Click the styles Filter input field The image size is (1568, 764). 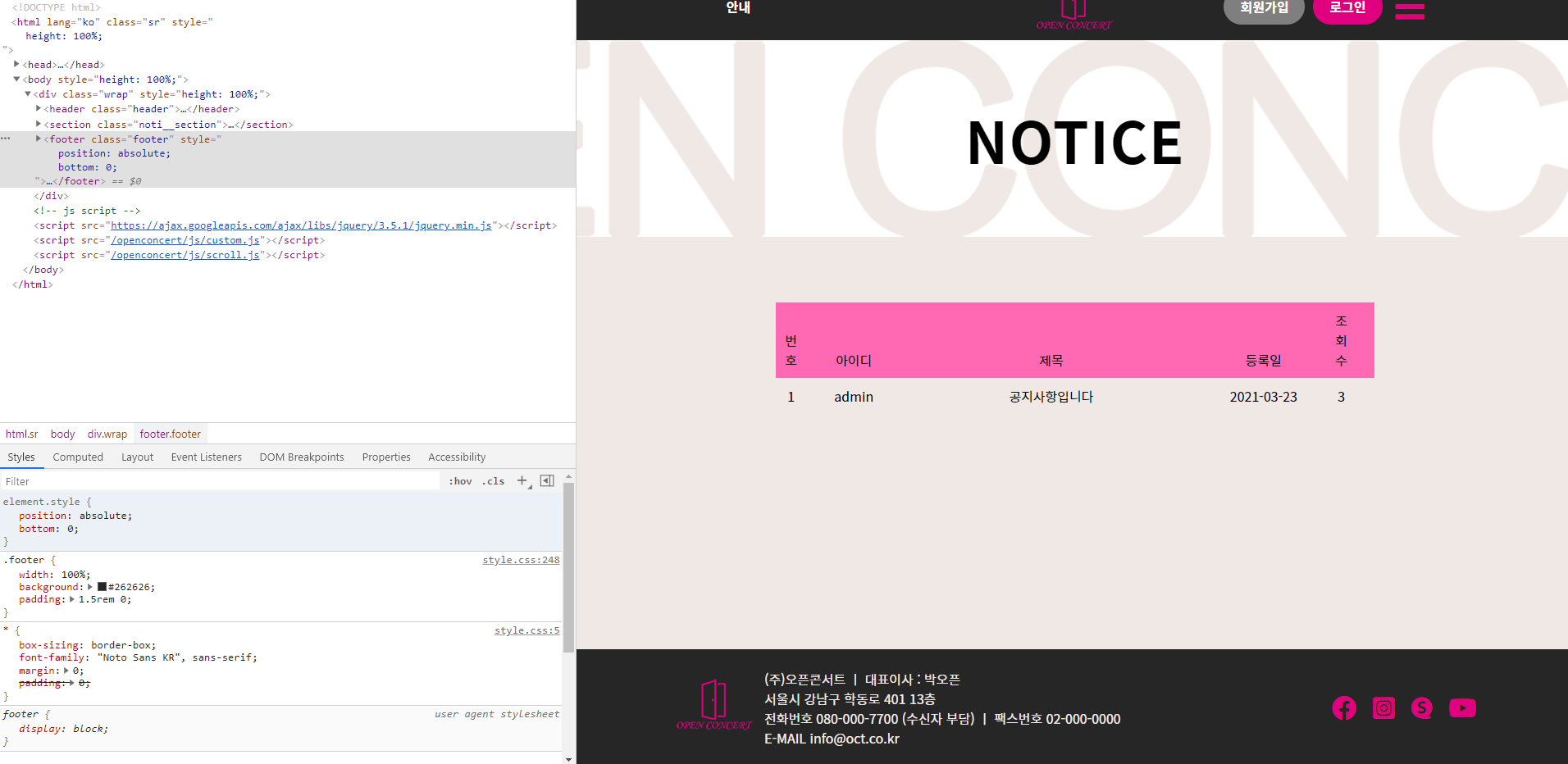pos(220,481)
